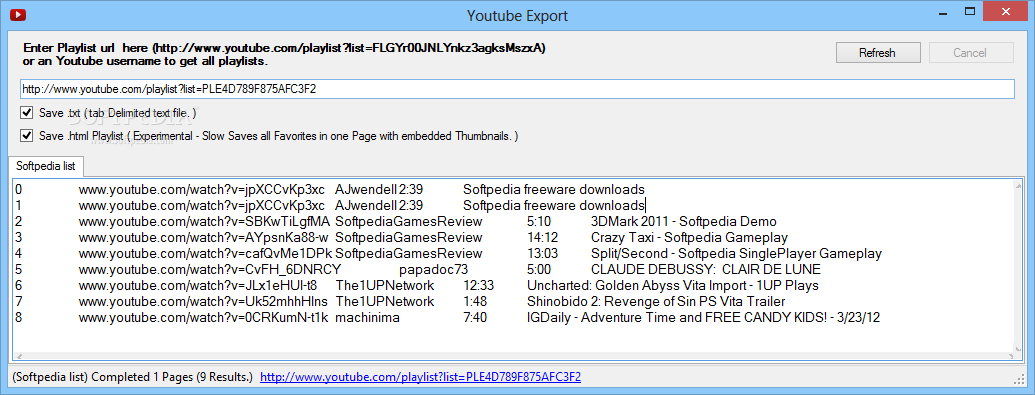1035x395 pixels.
Task: Toggle the Save .html Playlist checkbox
Action: 26,136
